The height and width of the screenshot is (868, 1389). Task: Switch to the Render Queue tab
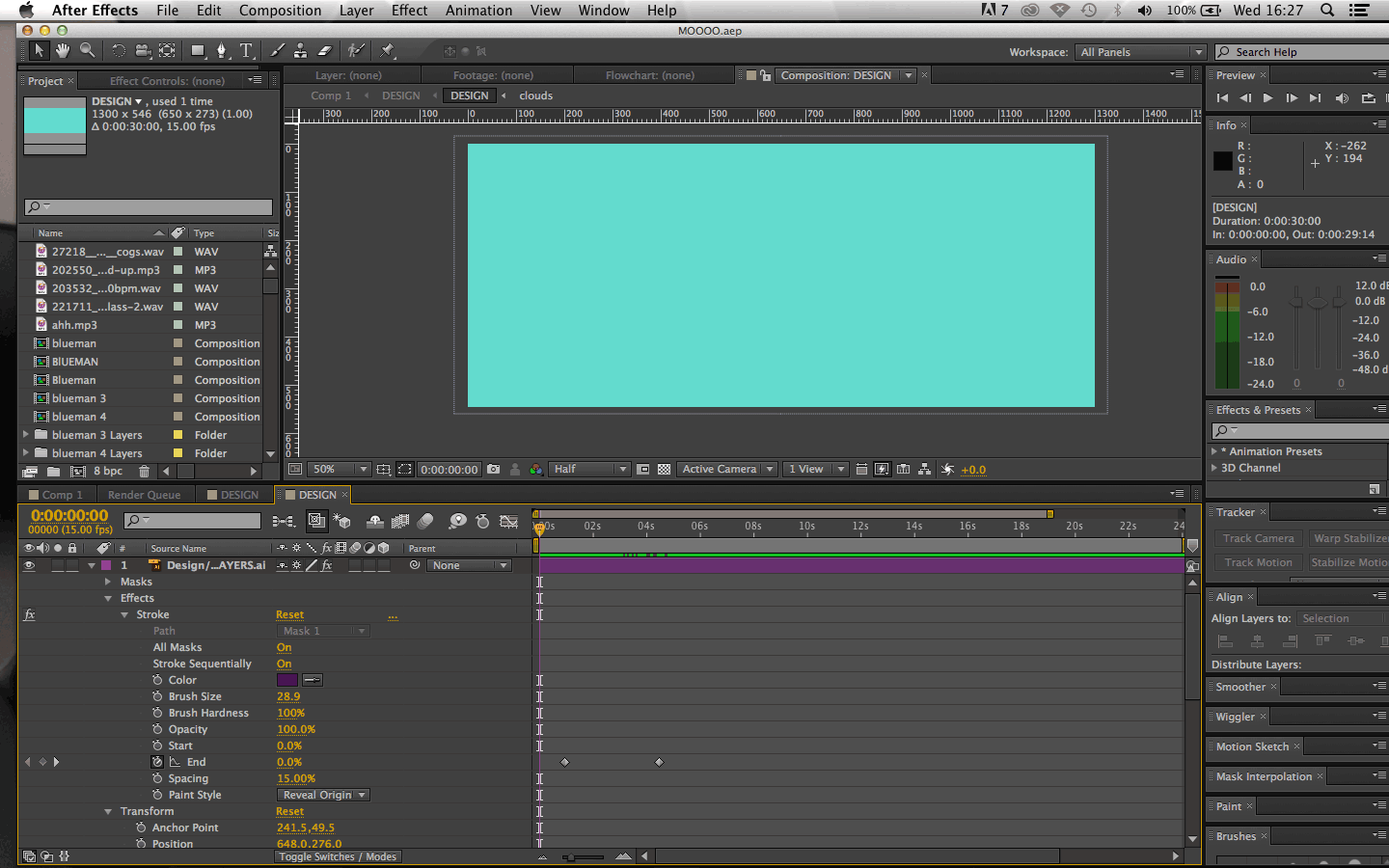(x=144, y=495)
